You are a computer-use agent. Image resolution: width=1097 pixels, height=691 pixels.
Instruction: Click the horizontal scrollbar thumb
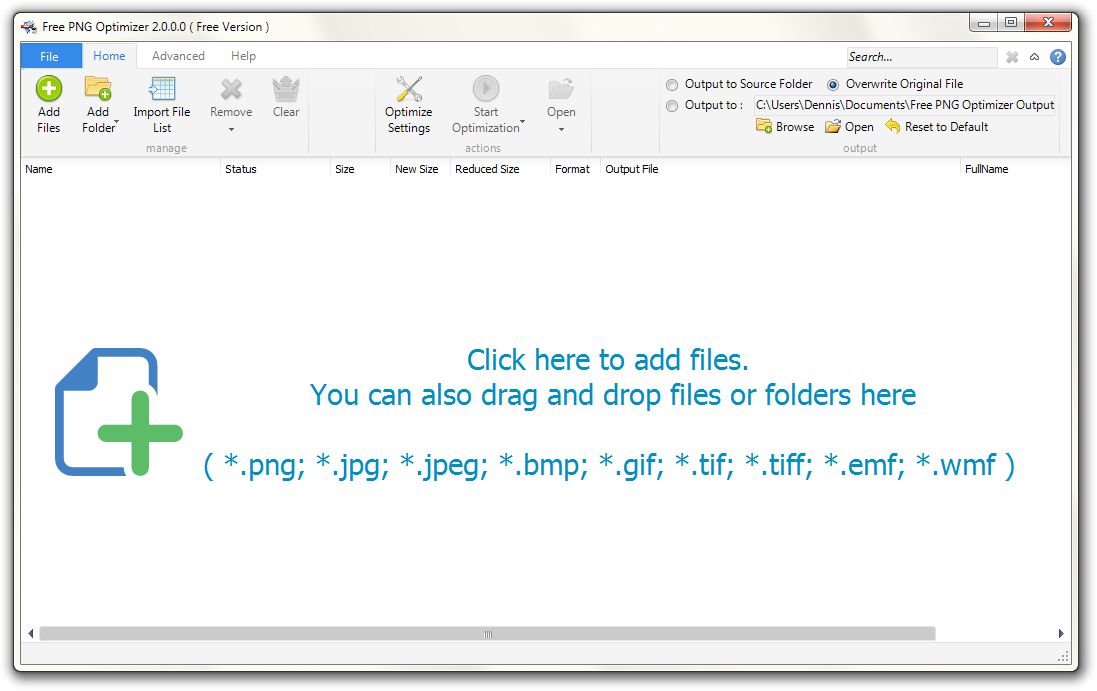tap(488, 634)
